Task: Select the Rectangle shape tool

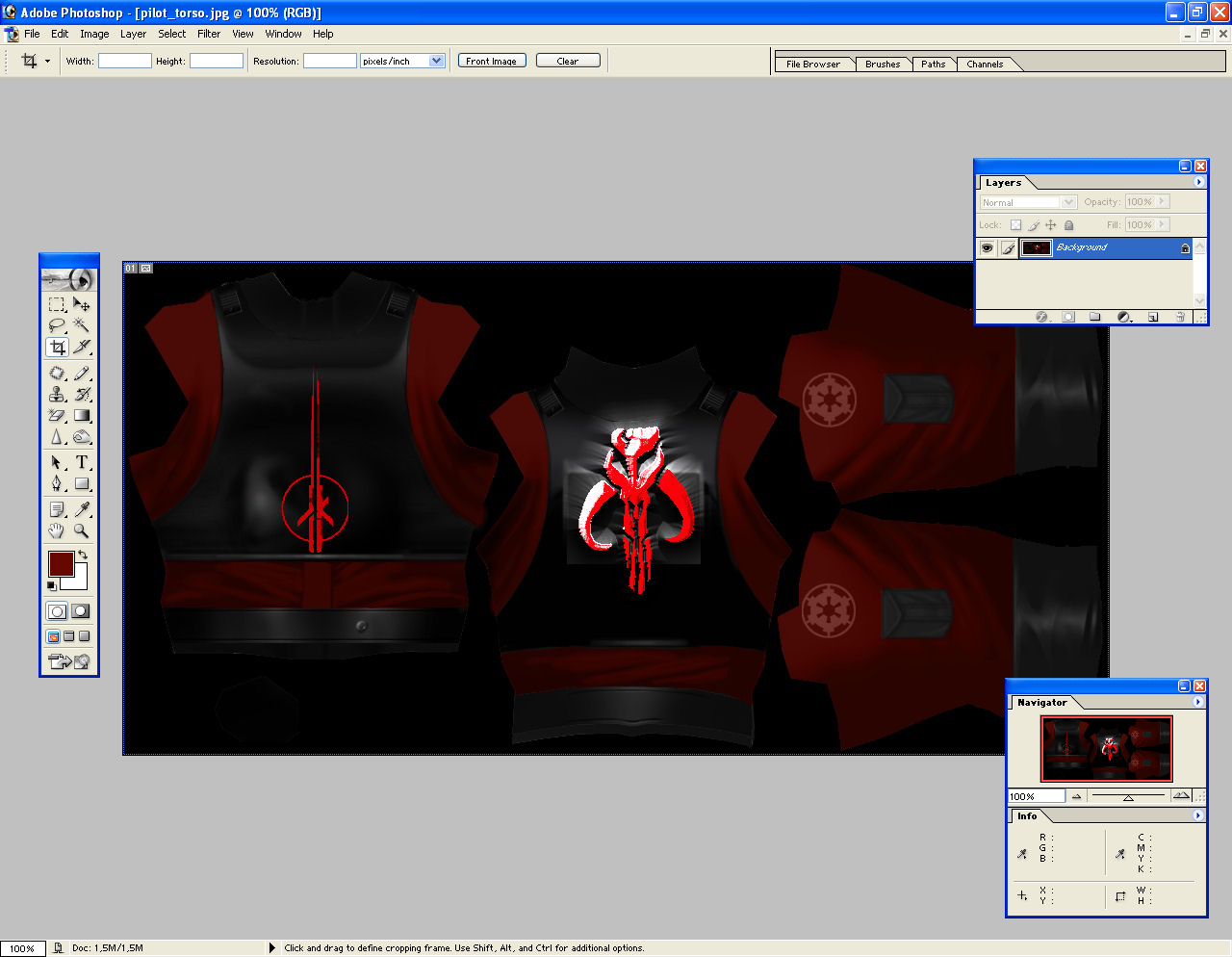Action: click(82, 484)
